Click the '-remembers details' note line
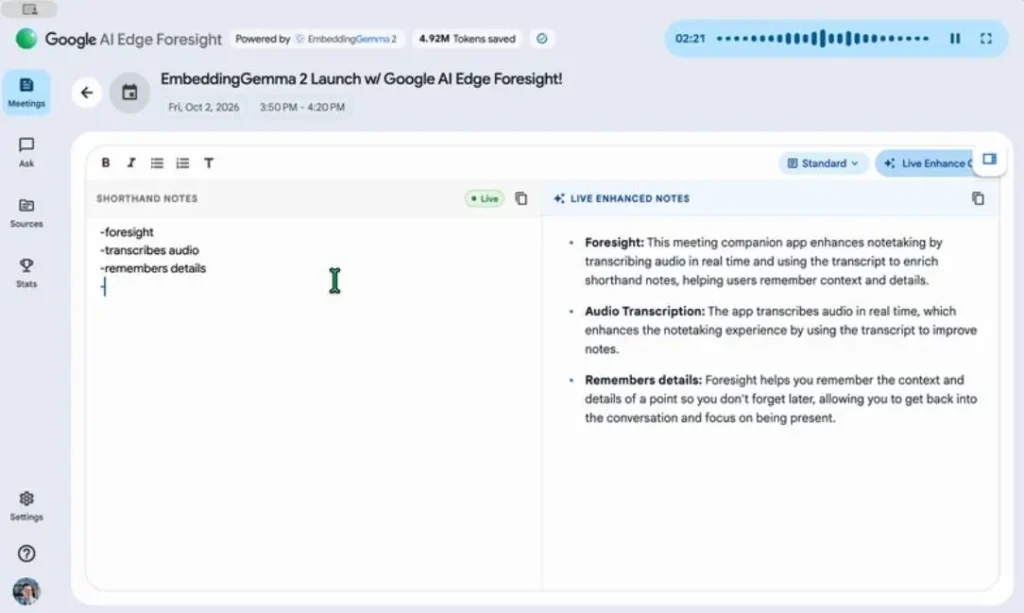1024x613 pixels. click(x=153, y=268)
